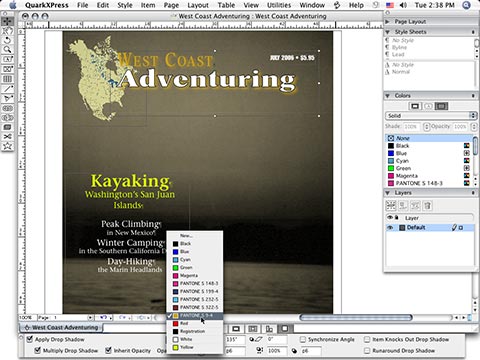Screen dimensions: 480x360
Task: Open the Help menu
Action: point(356,5)
